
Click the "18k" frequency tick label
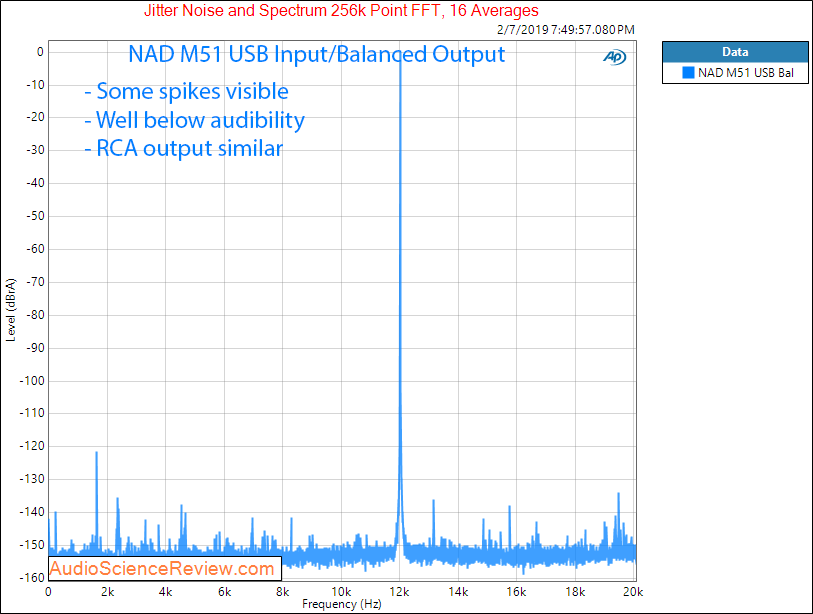[575, 592]
